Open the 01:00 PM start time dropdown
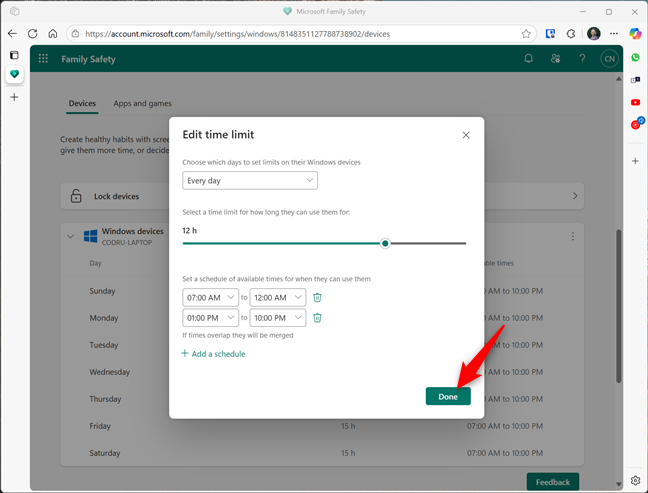Image resolution: width=648 pixels, height=493 pixels. point(210,317)
